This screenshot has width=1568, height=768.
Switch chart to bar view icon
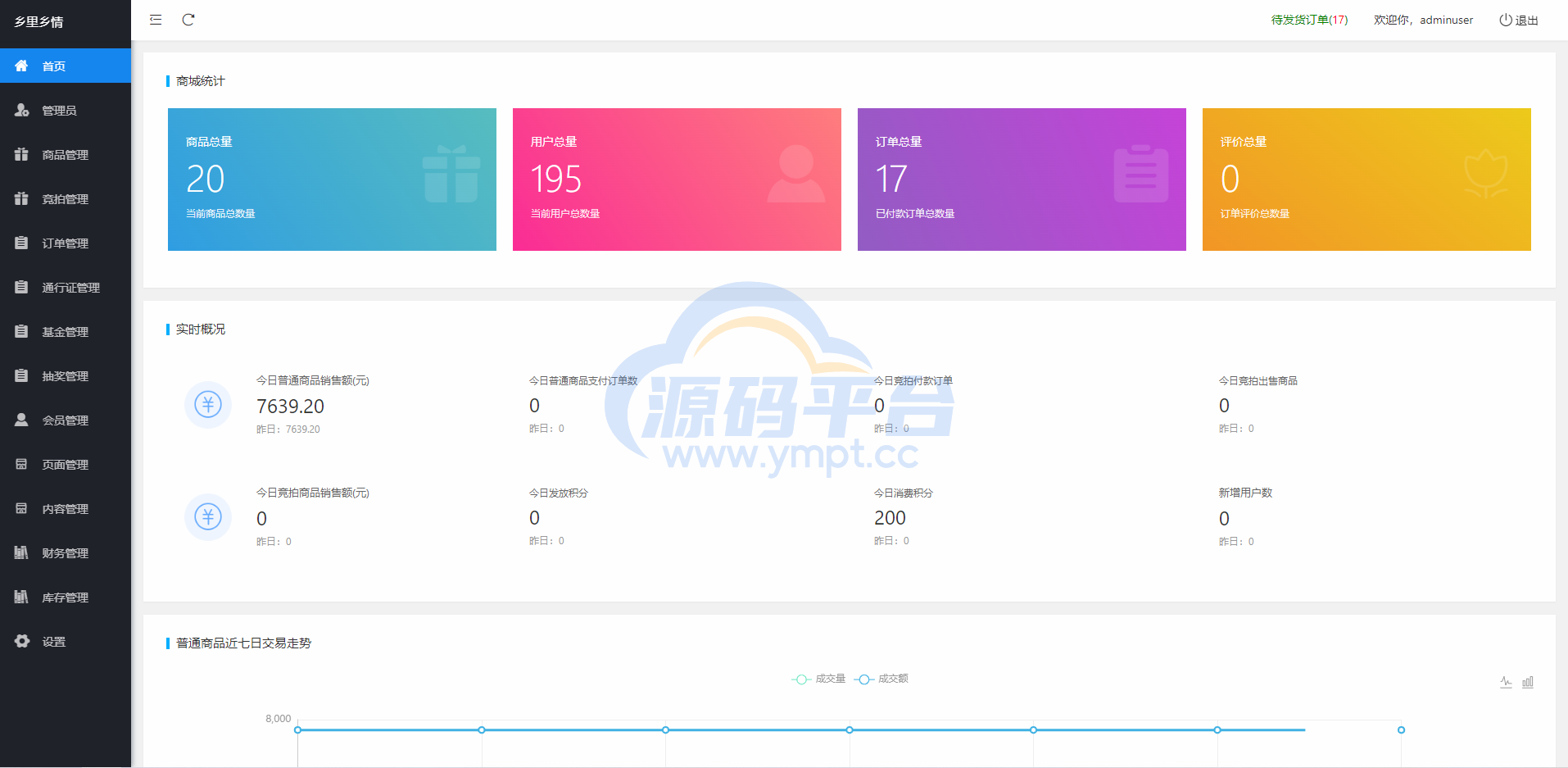pyautogui.click(x=1528, y=682)
